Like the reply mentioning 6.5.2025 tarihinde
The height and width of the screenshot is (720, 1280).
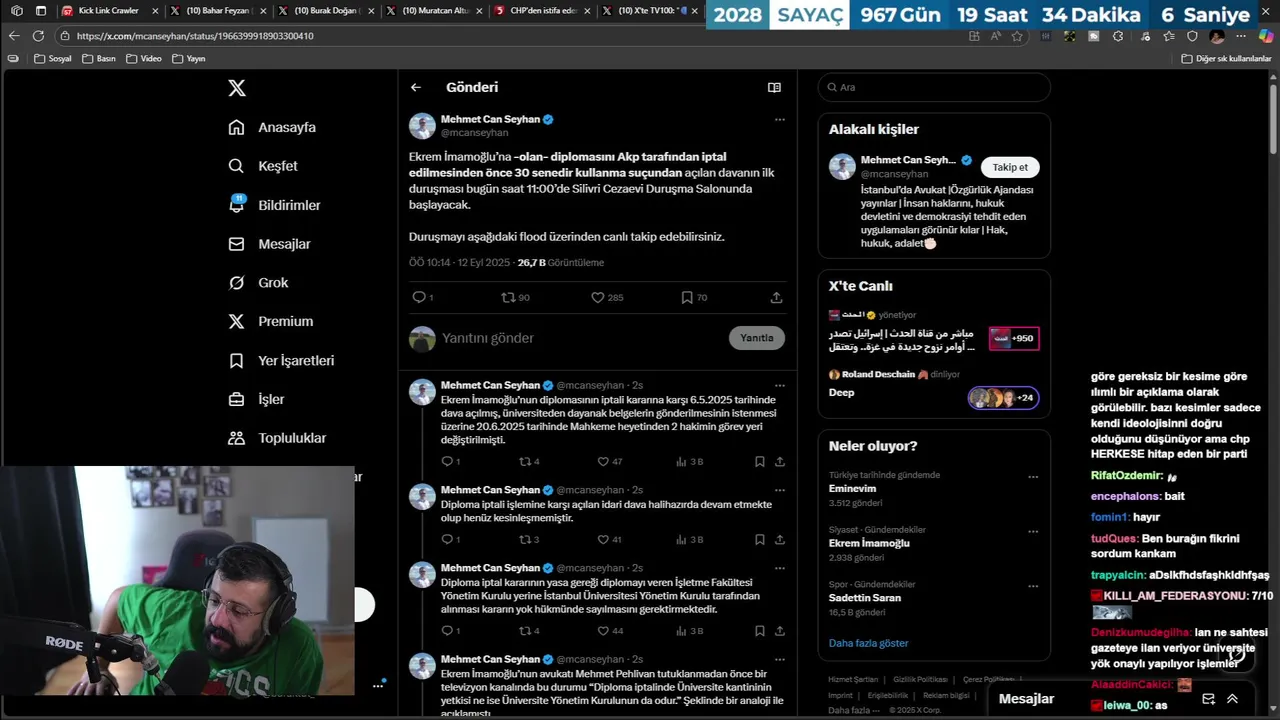610,461
